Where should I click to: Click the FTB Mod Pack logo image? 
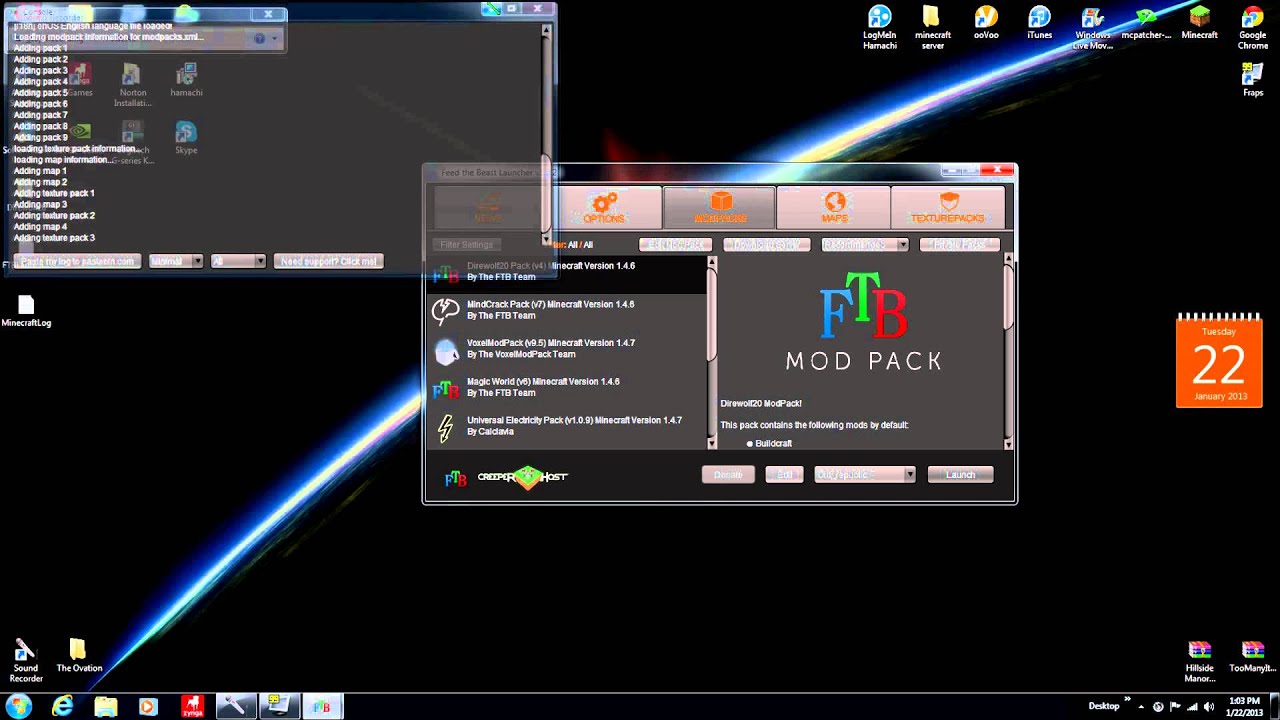click(863, 322)
